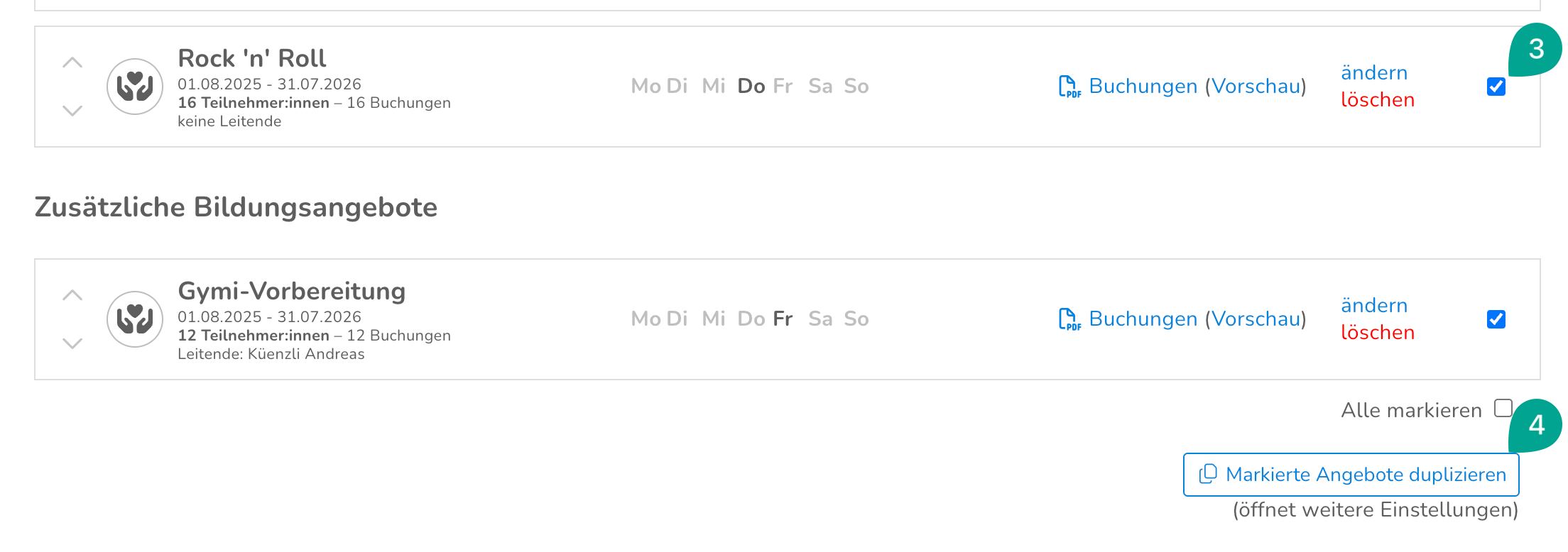The image size is (1568, 552).
Task: Uncheck the Gymi-Vorbereitung selection checkbox
Action: [x=1496, y=319]
